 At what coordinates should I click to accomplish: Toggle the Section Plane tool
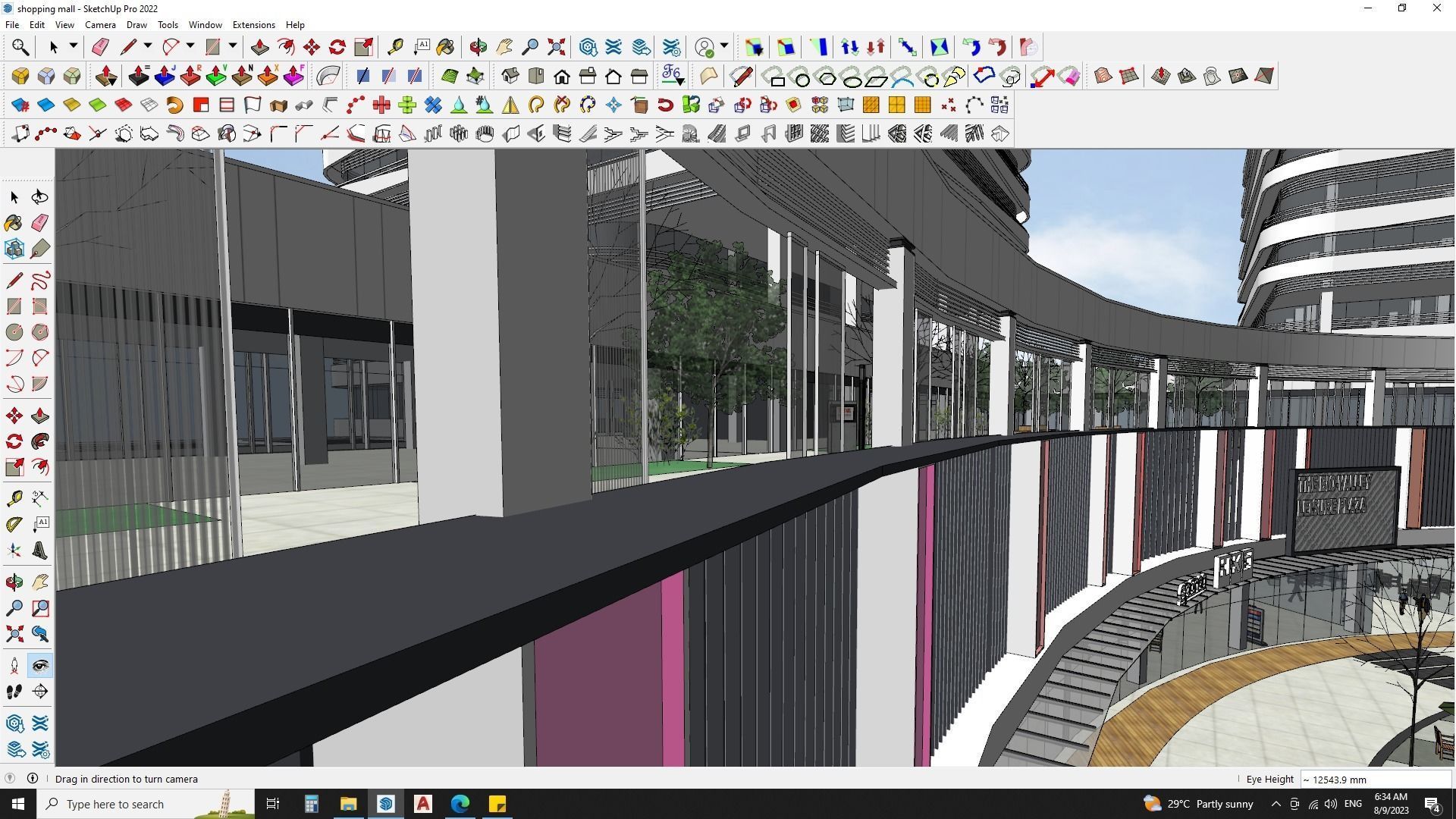pyautogui.click(x=40, y=692)
